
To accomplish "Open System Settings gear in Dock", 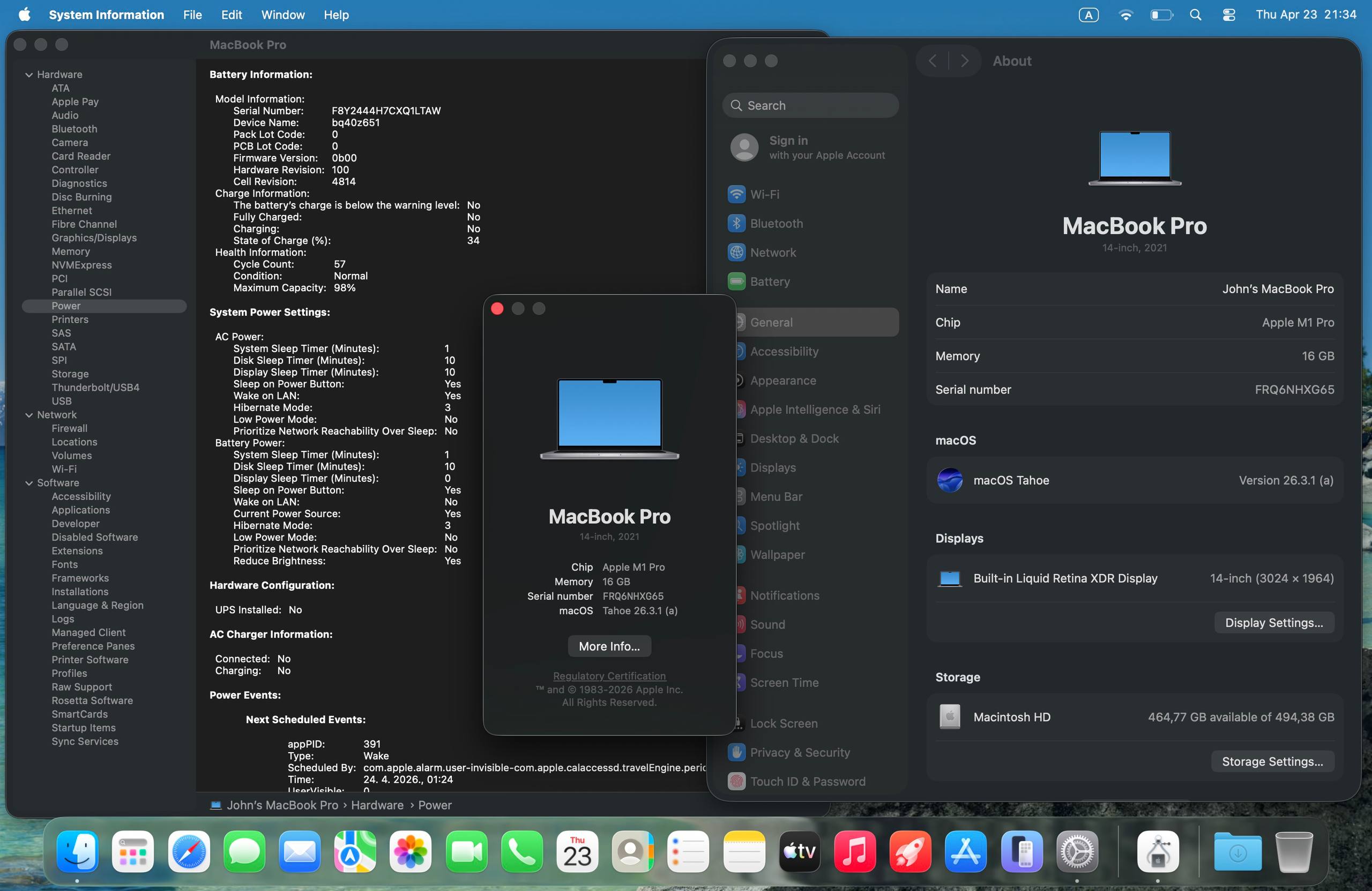I will (x=1076, y=851).
